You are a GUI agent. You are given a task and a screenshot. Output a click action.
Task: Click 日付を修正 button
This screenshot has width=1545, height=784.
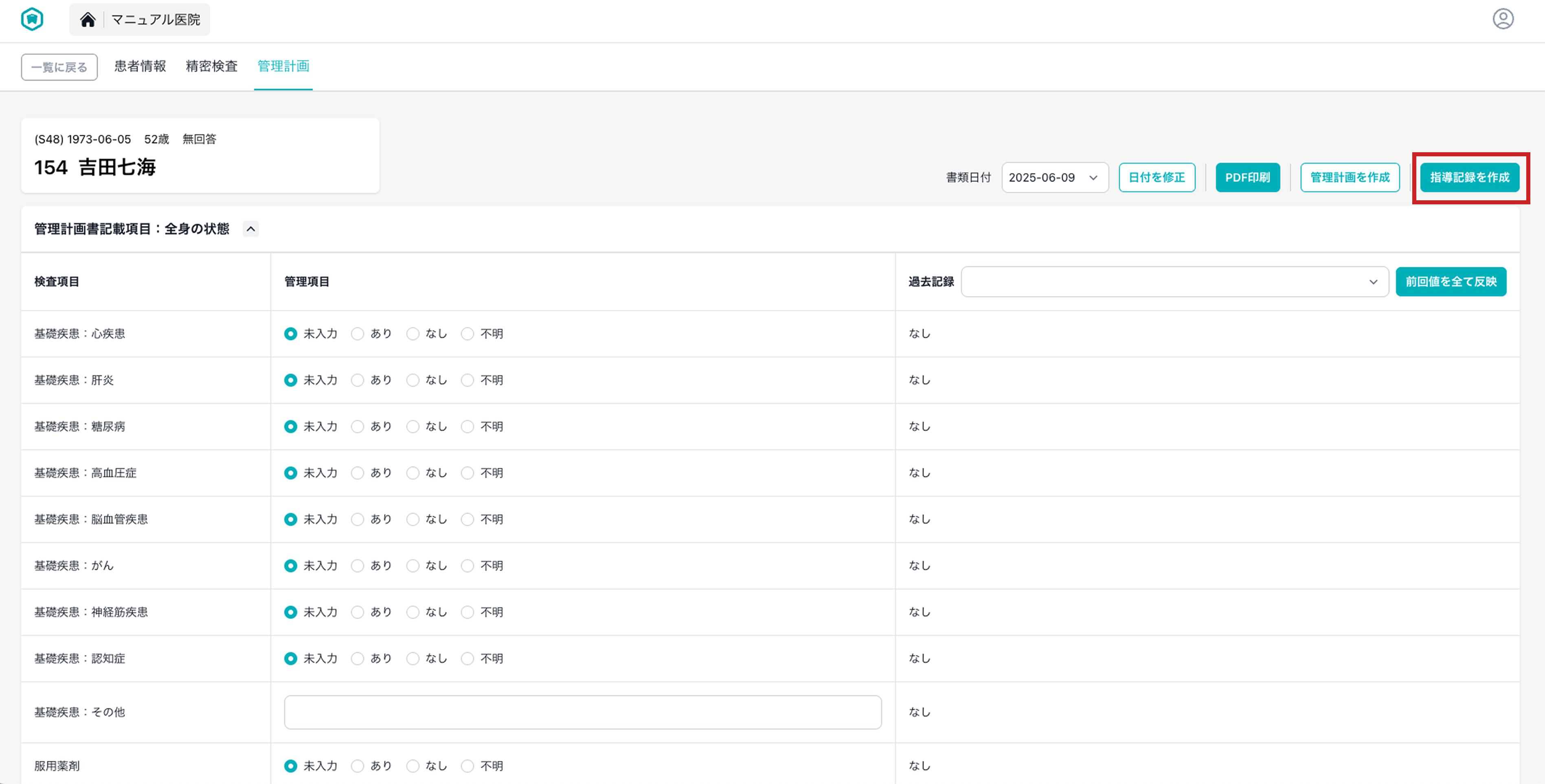(x=1157, y=177)
